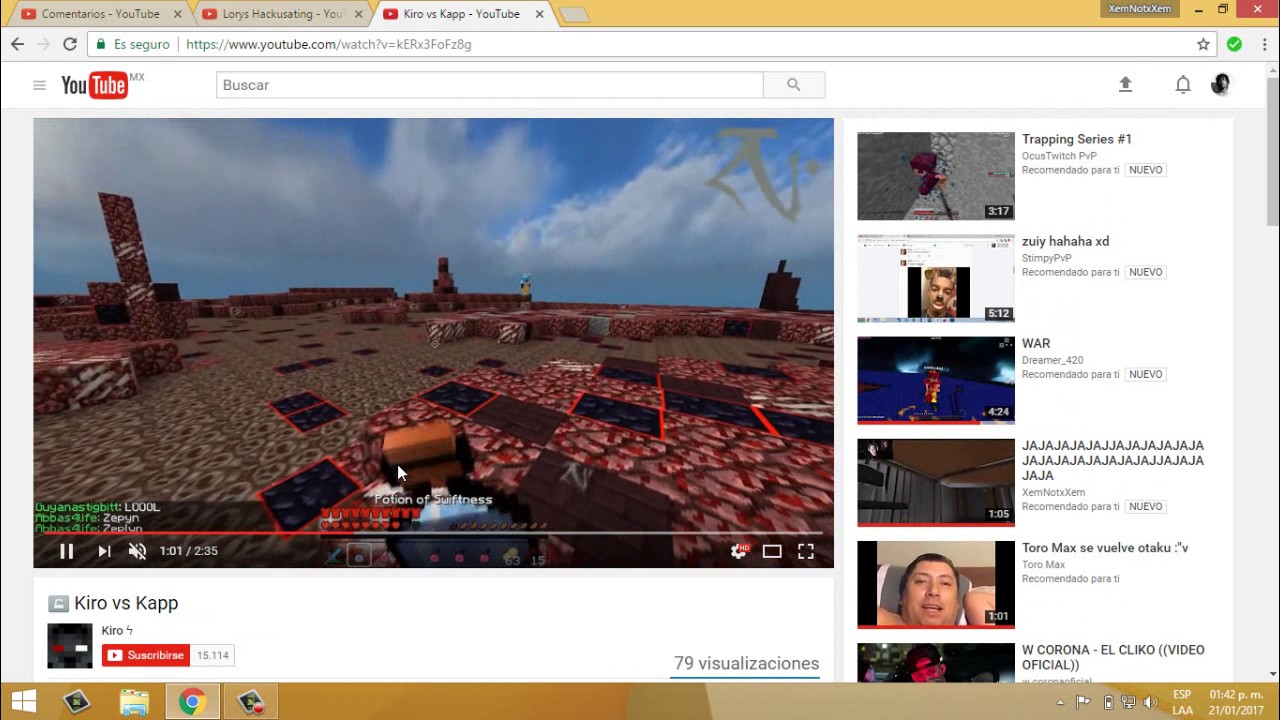Switch the player to theater mode
1280x720 pixels.
(x=772, y=551)
